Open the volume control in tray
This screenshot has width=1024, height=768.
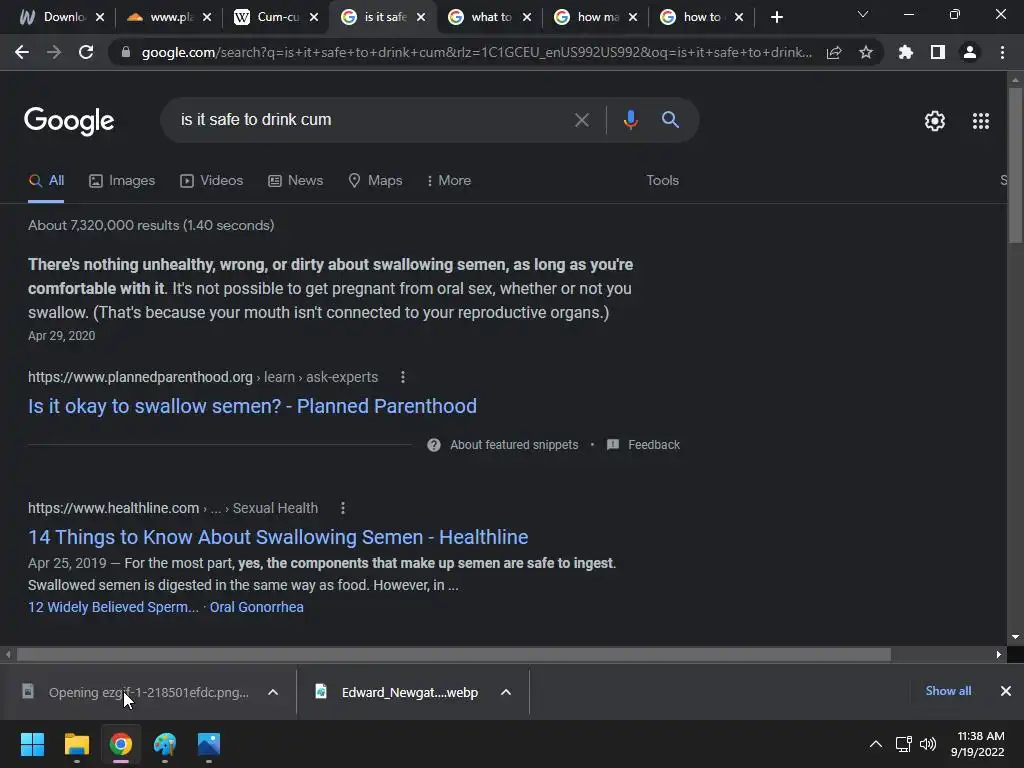coord(927,744)
